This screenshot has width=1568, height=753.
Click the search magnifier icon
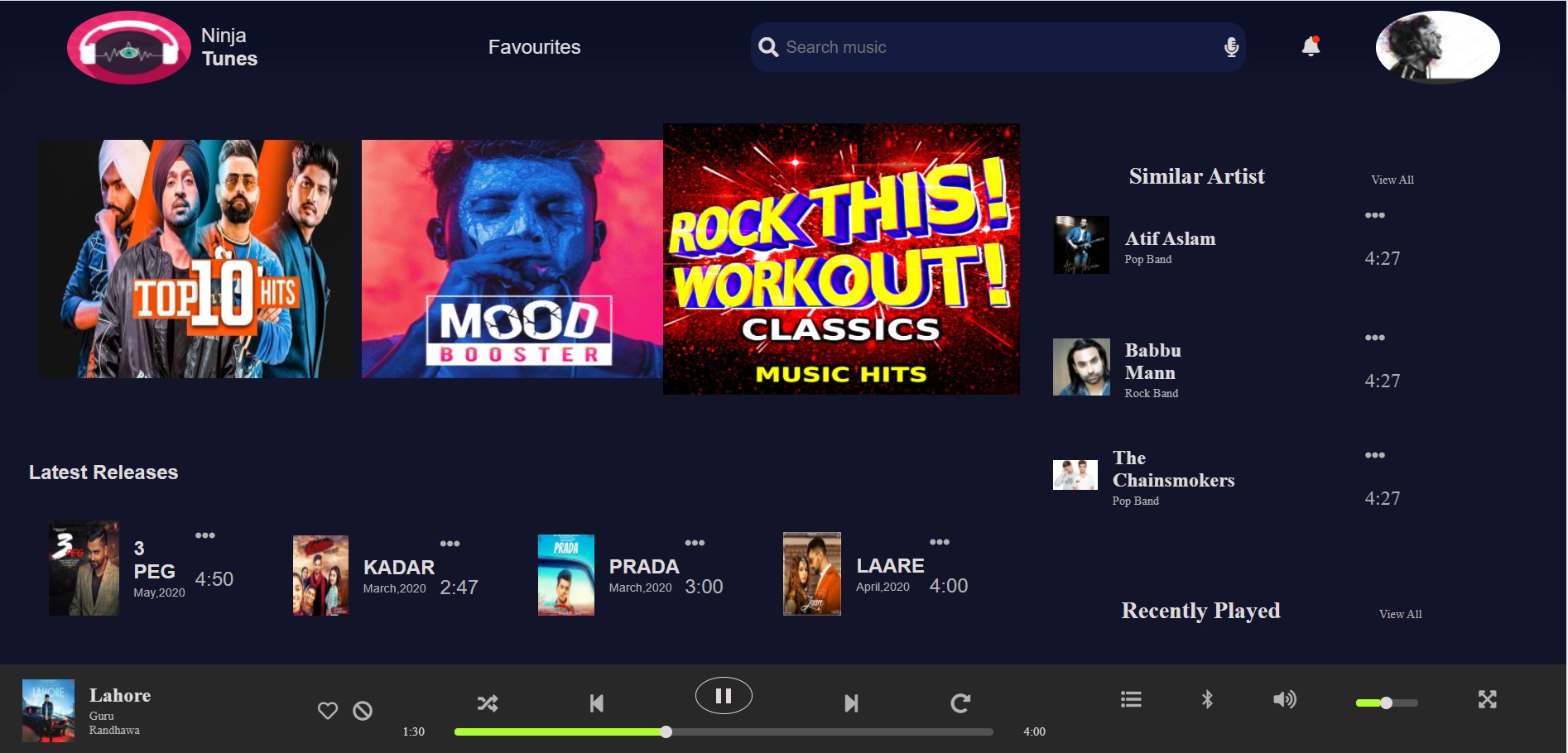click(x=768, y=47)
